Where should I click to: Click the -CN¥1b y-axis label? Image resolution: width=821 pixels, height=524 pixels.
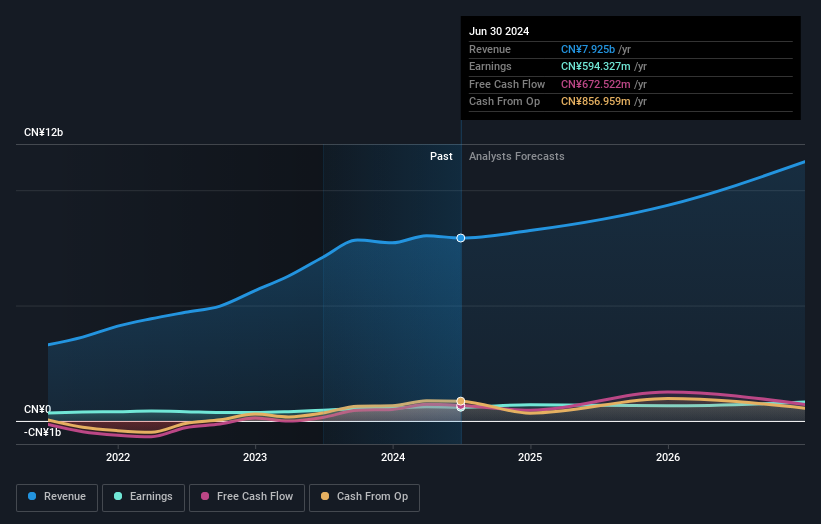coord(42,432)
